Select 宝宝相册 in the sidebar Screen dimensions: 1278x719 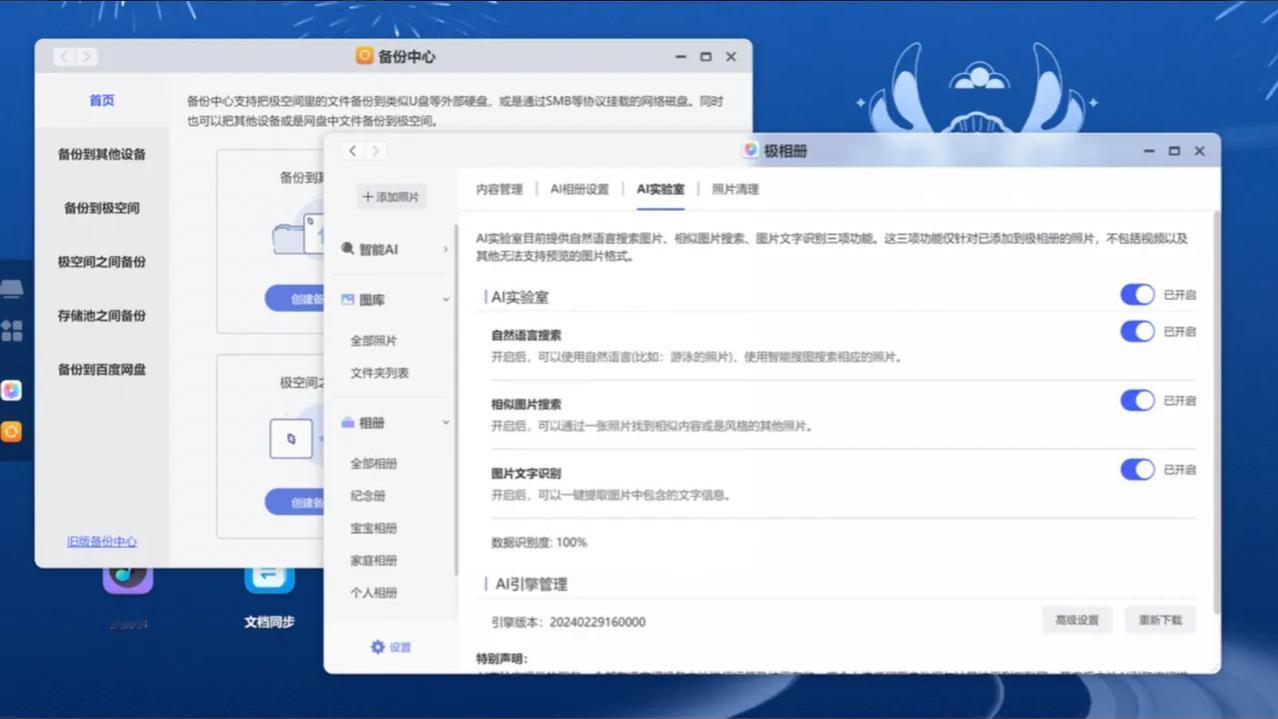click(374, 528)
